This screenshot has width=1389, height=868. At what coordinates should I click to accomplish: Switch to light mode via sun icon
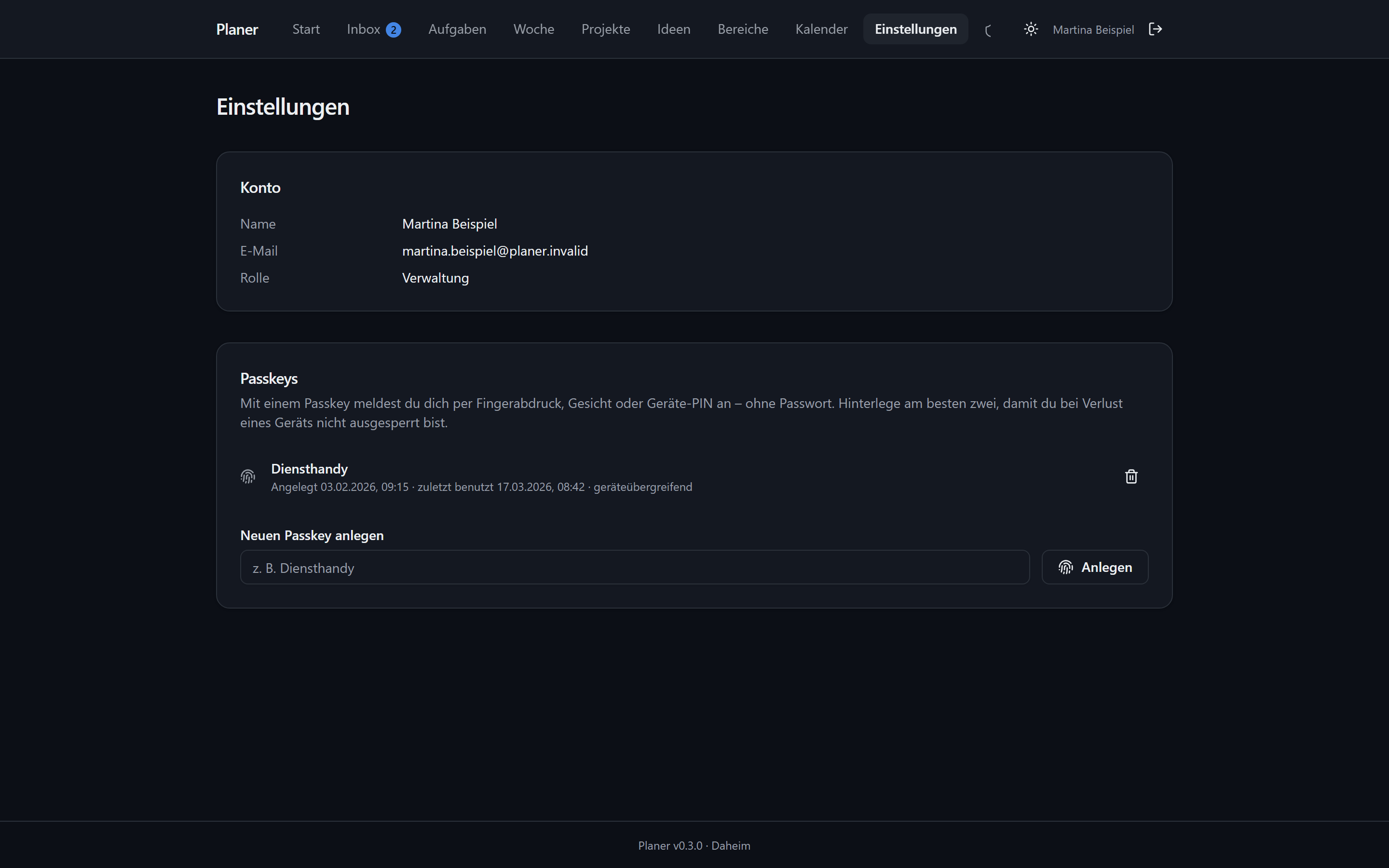1031,29
